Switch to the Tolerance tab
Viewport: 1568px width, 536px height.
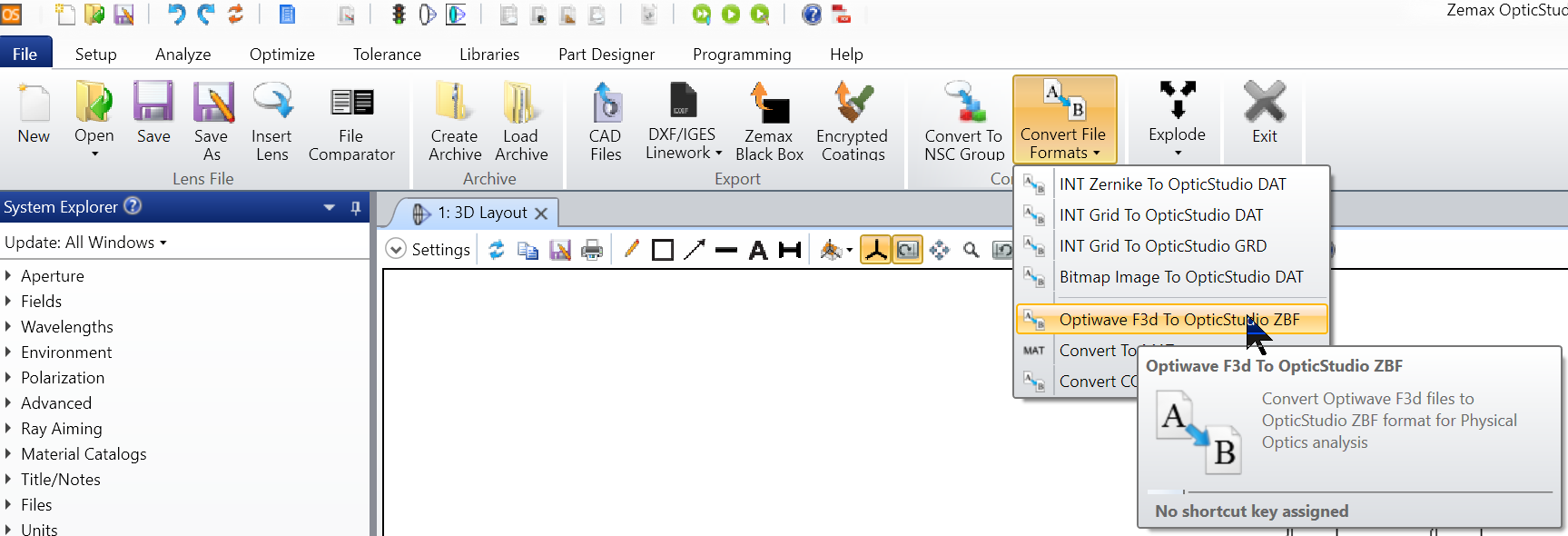387,55
